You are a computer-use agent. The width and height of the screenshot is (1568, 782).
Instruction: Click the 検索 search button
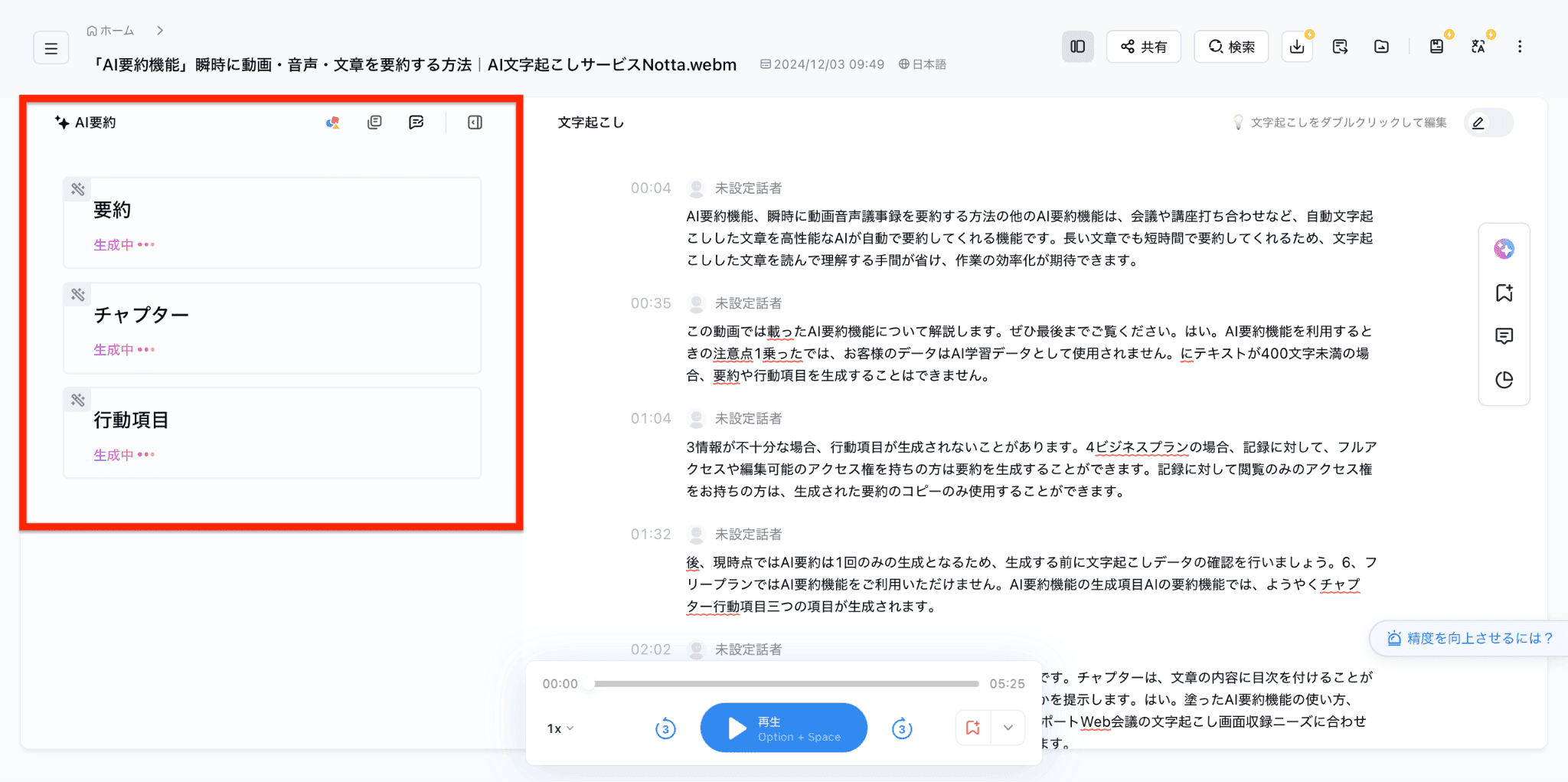(x=1231, y=47)
